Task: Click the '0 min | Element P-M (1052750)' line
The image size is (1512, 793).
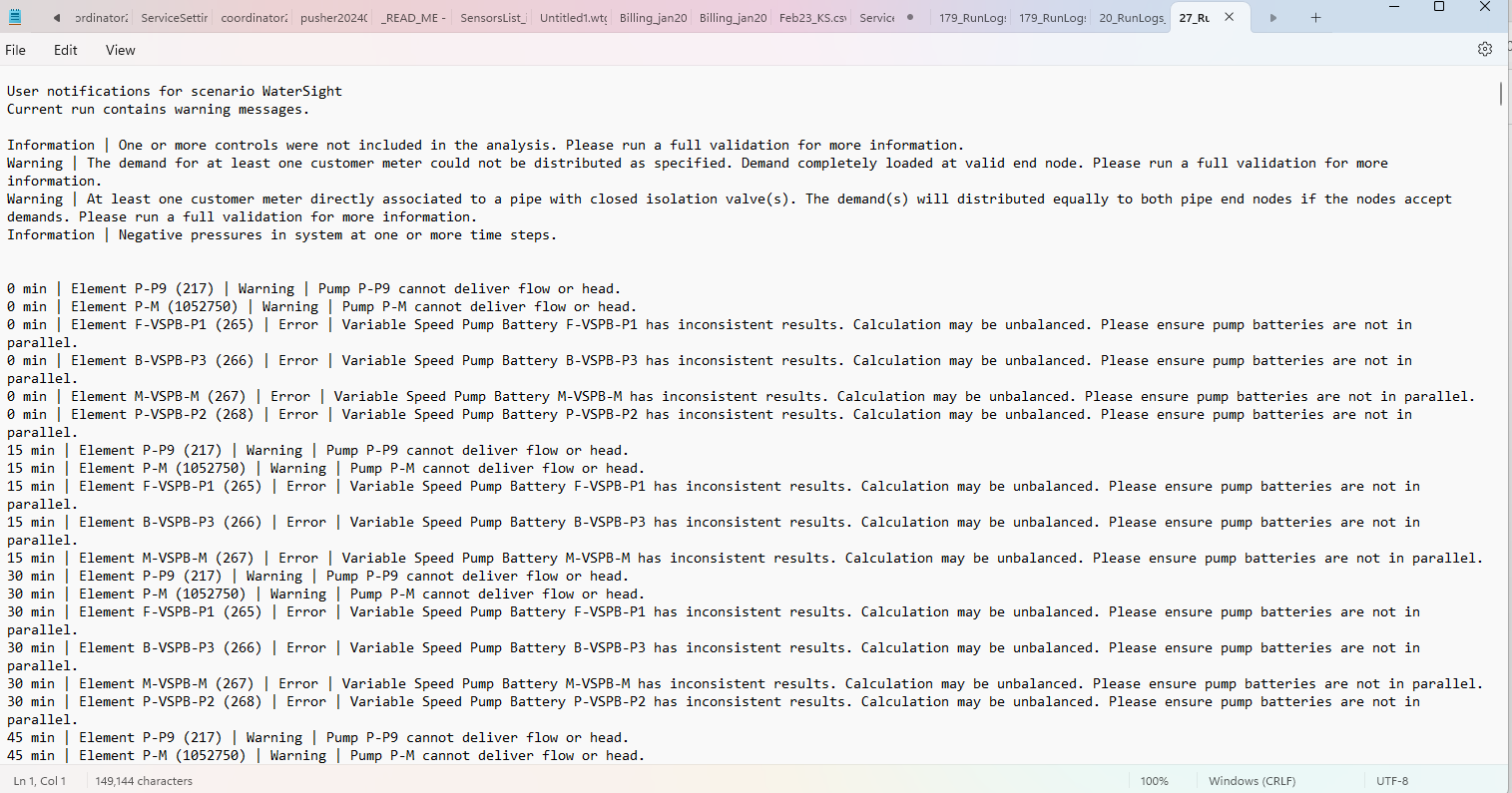Action: click(x=322, y=306)
